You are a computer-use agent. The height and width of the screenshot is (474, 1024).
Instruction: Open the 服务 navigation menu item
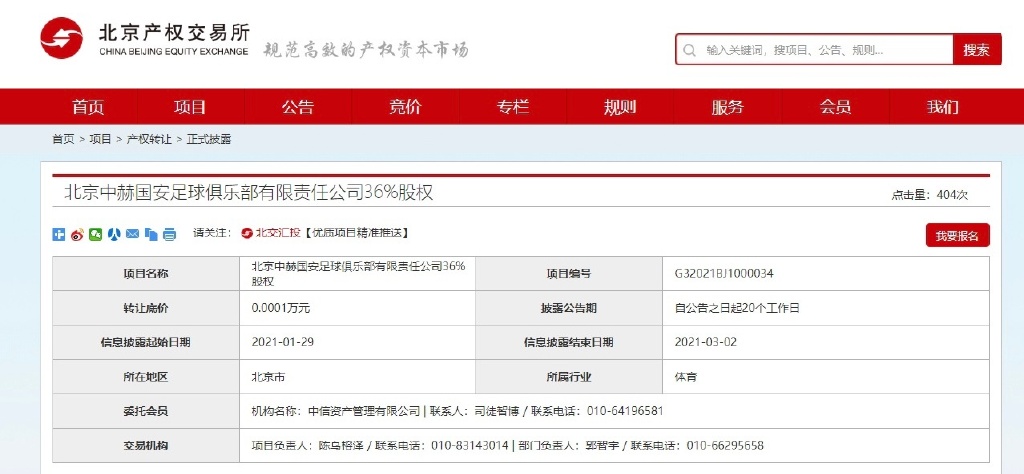click(728, 107)
